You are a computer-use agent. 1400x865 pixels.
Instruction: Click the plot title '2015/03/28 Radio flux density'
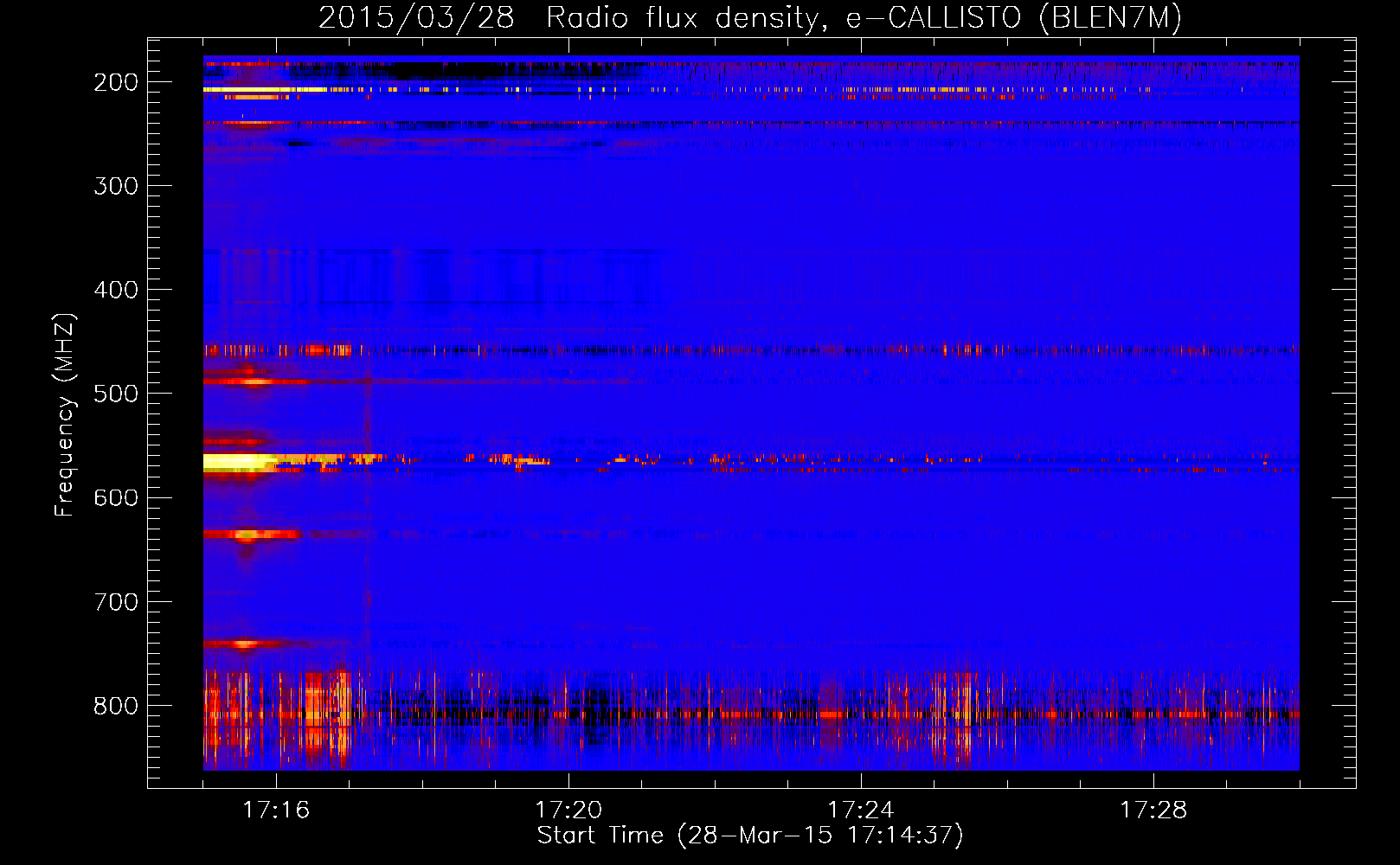569,17
